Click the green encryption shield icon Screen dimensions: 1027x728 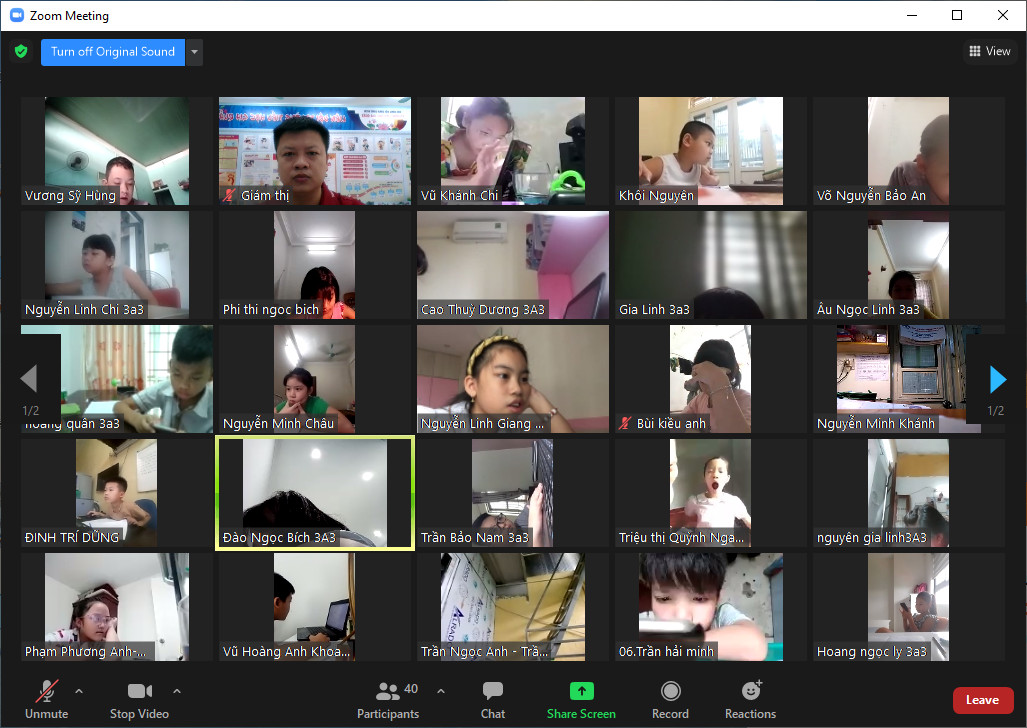point(20,52)
